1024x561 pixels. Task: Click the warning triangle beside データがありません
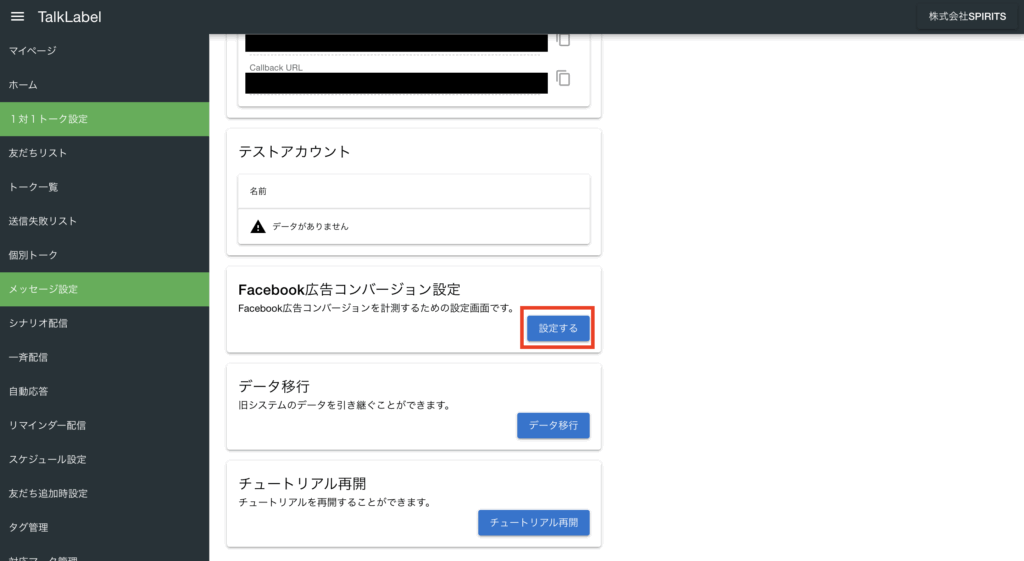(x=258, y=227)
